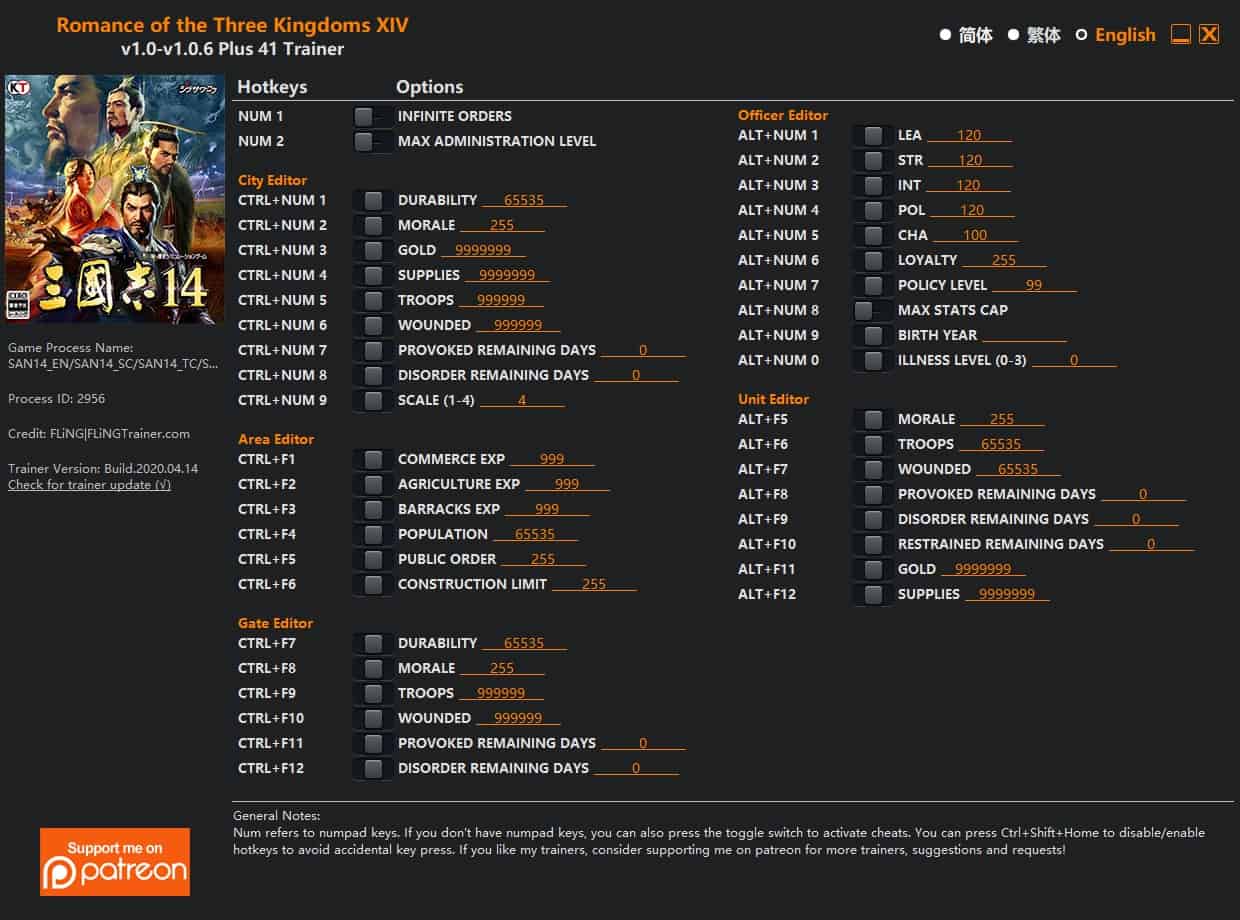Click the empty Birth Year field
The image size is (1240, 920).
(x=1024, y=335)
